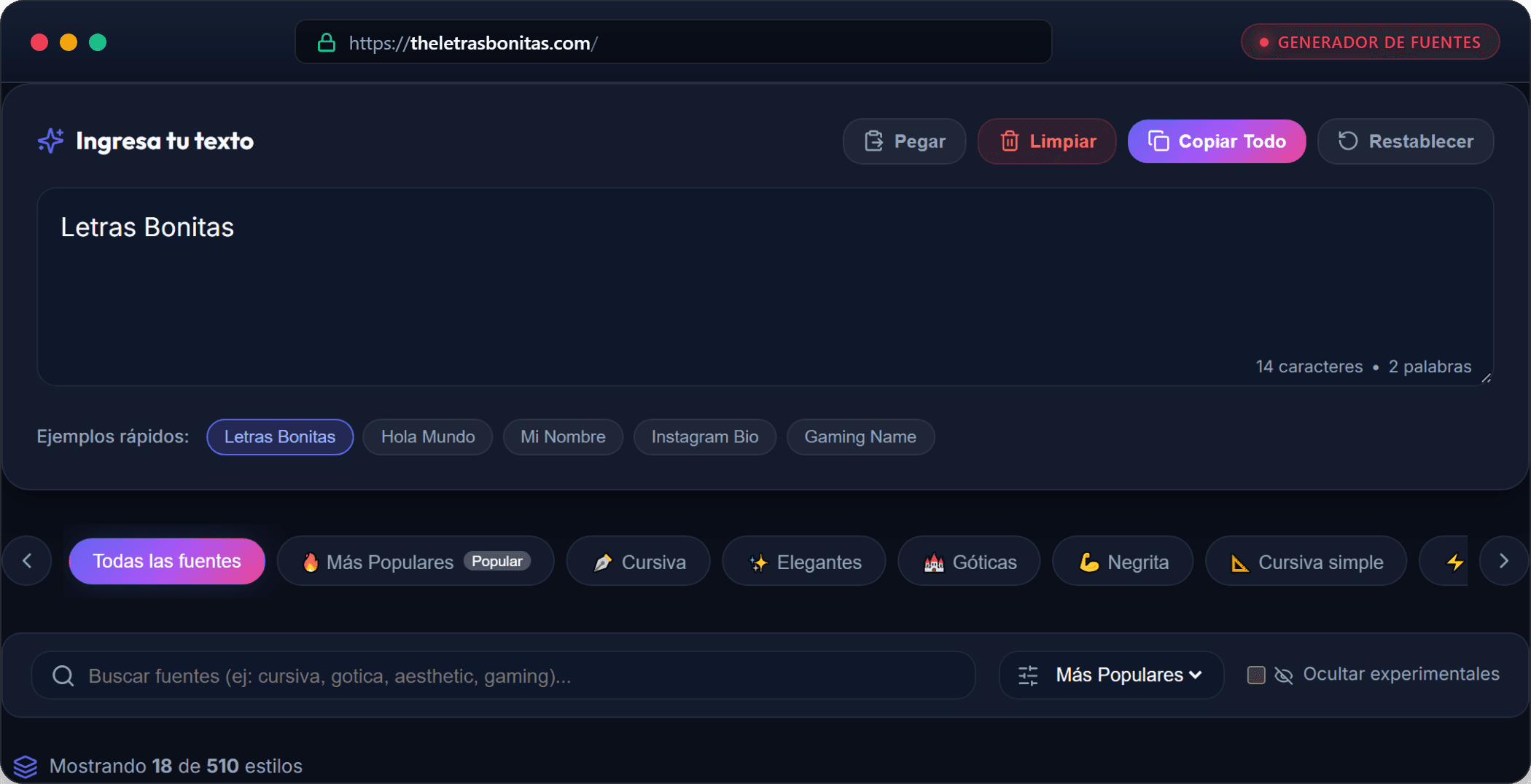Viewport: 1531px width, 784px height.
Task: Click the text area resize handle
Action: pos(1486,377)
